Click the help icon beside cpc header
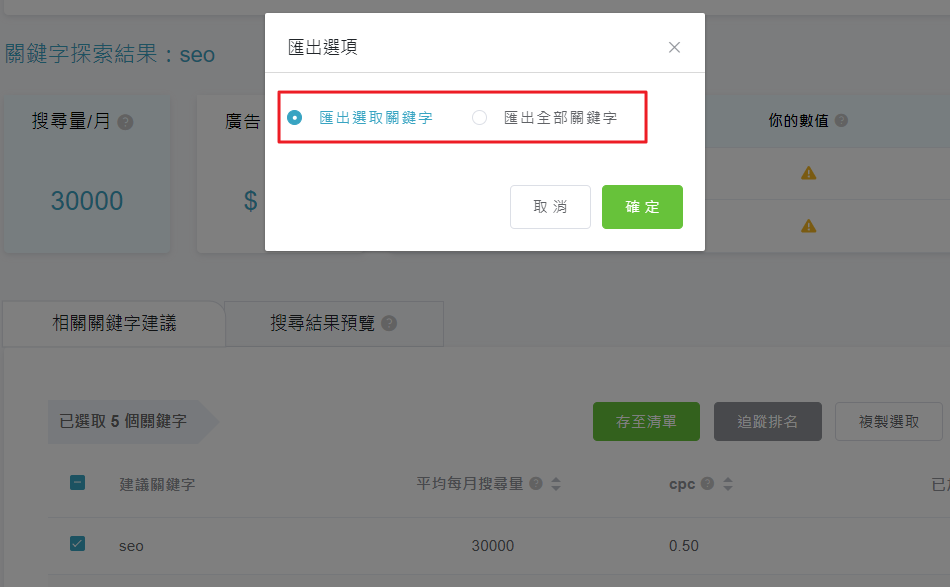 707,484
